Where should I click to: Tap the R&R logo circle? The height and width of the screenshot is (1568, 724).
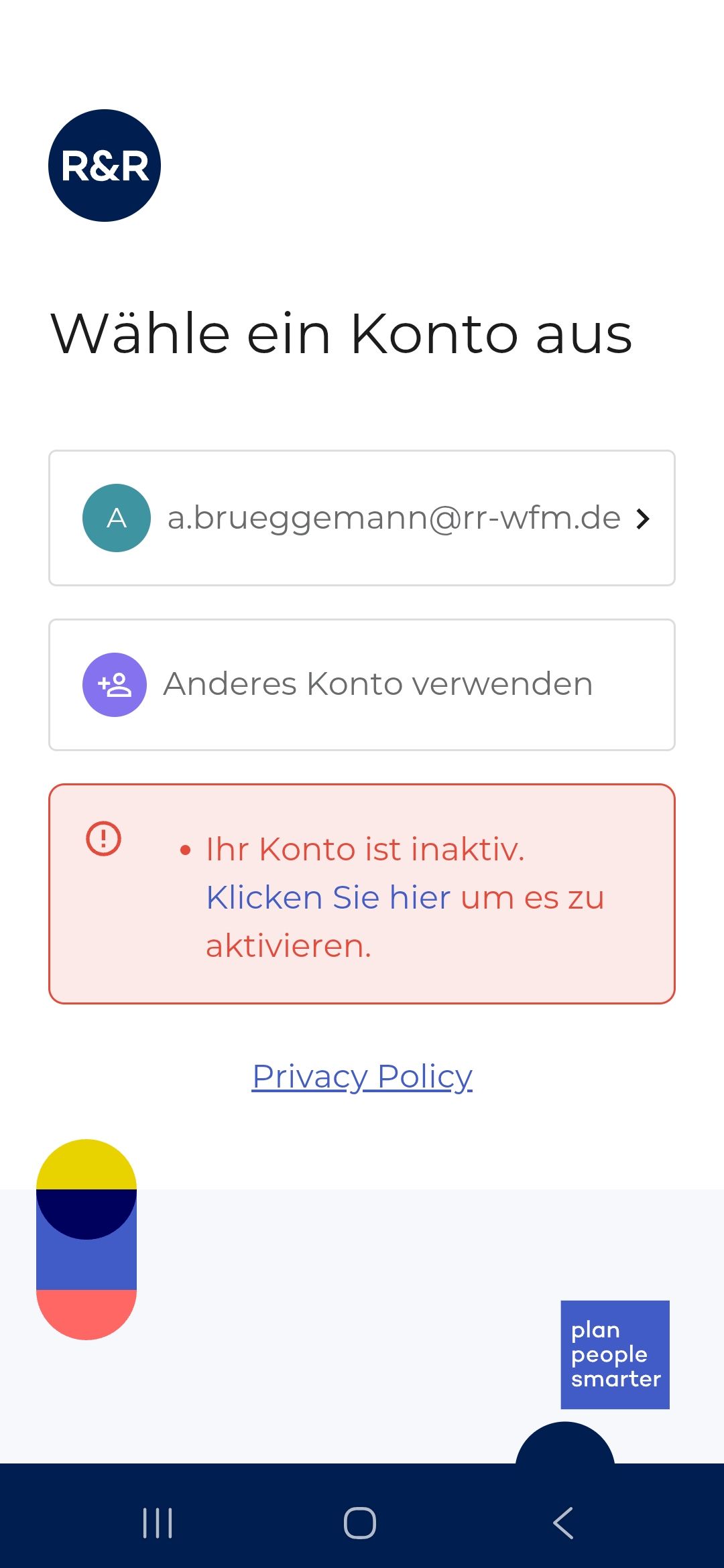coord(105,166)
